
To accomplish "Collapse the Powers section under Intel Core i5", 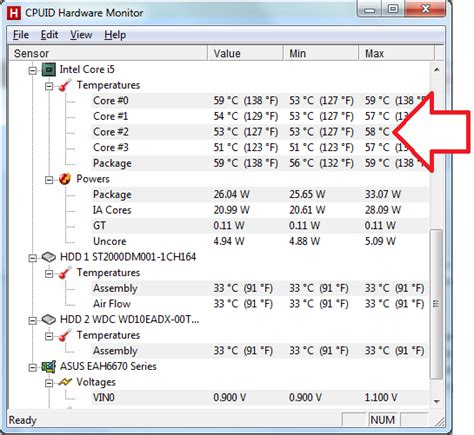I will tap(49, 180).
